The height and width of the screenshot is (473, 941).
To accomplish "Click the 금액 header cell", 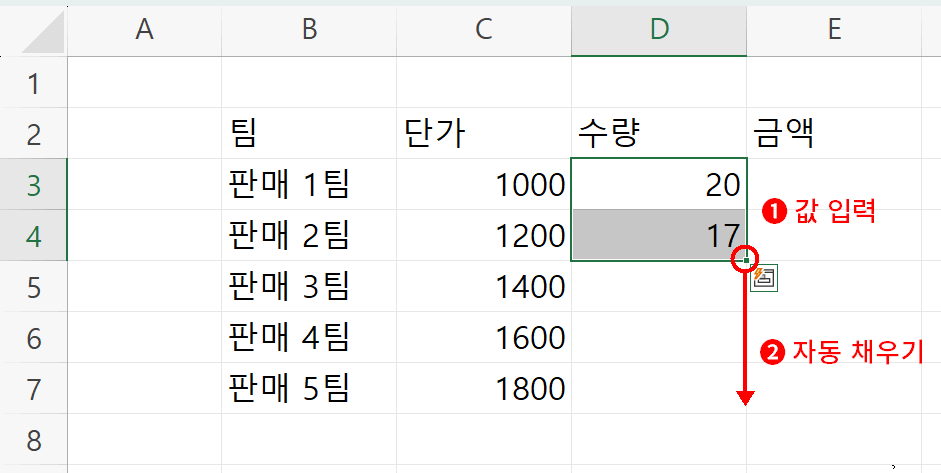I will tap(834, 133).
